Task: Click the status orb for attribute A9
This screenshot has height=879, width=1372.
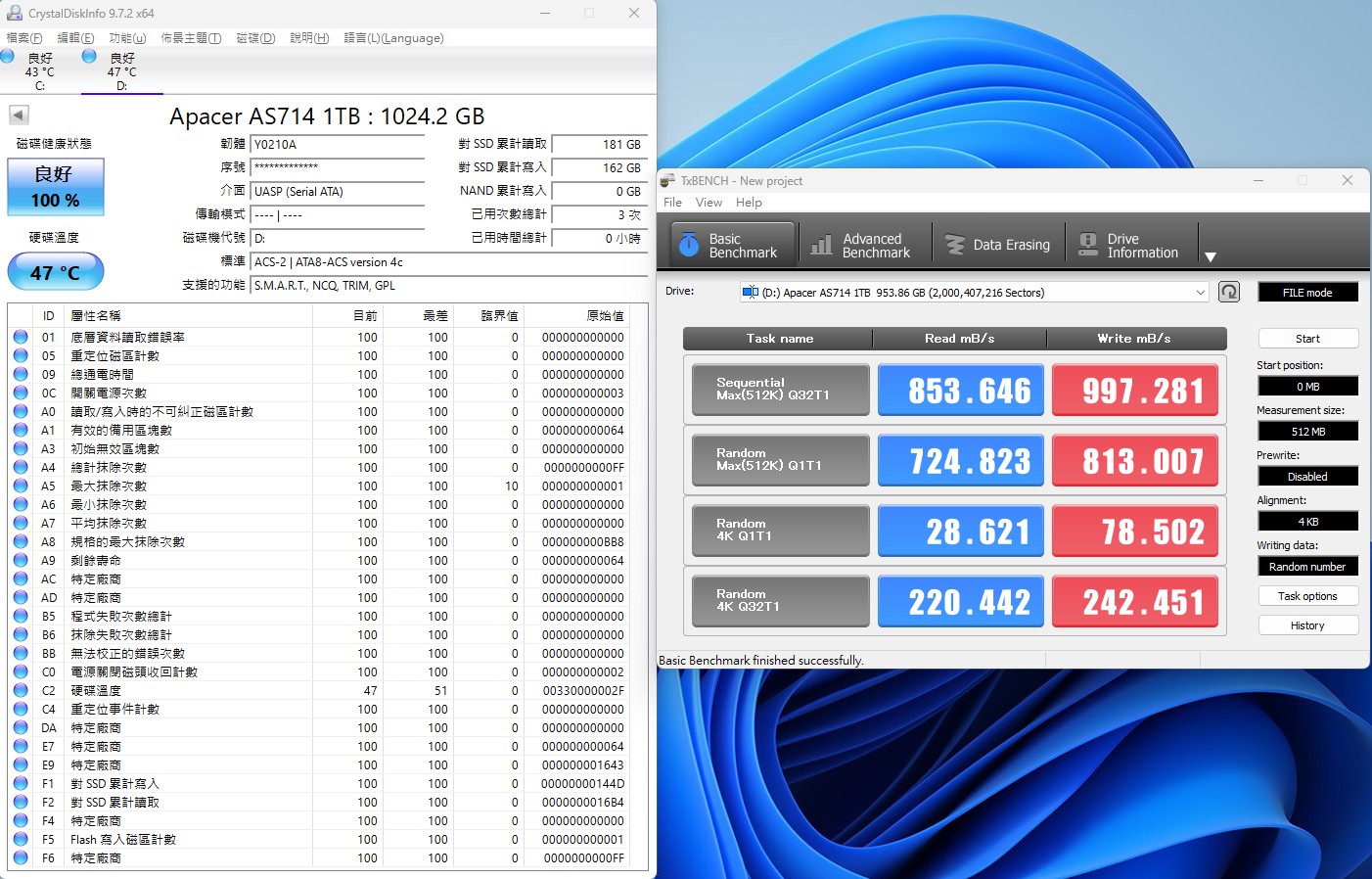Action: click(x=21, y=560)
